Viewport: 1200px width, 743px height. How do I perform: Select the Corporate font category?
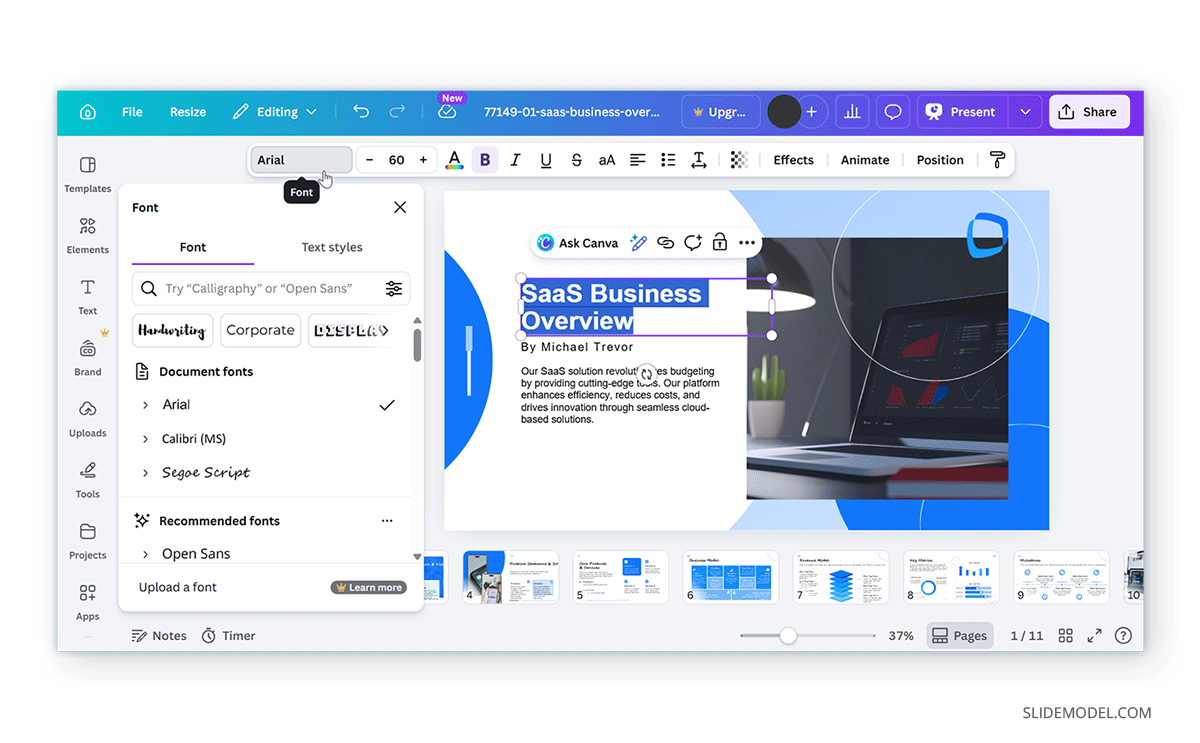pyautogui.click(x=260, y=330)
